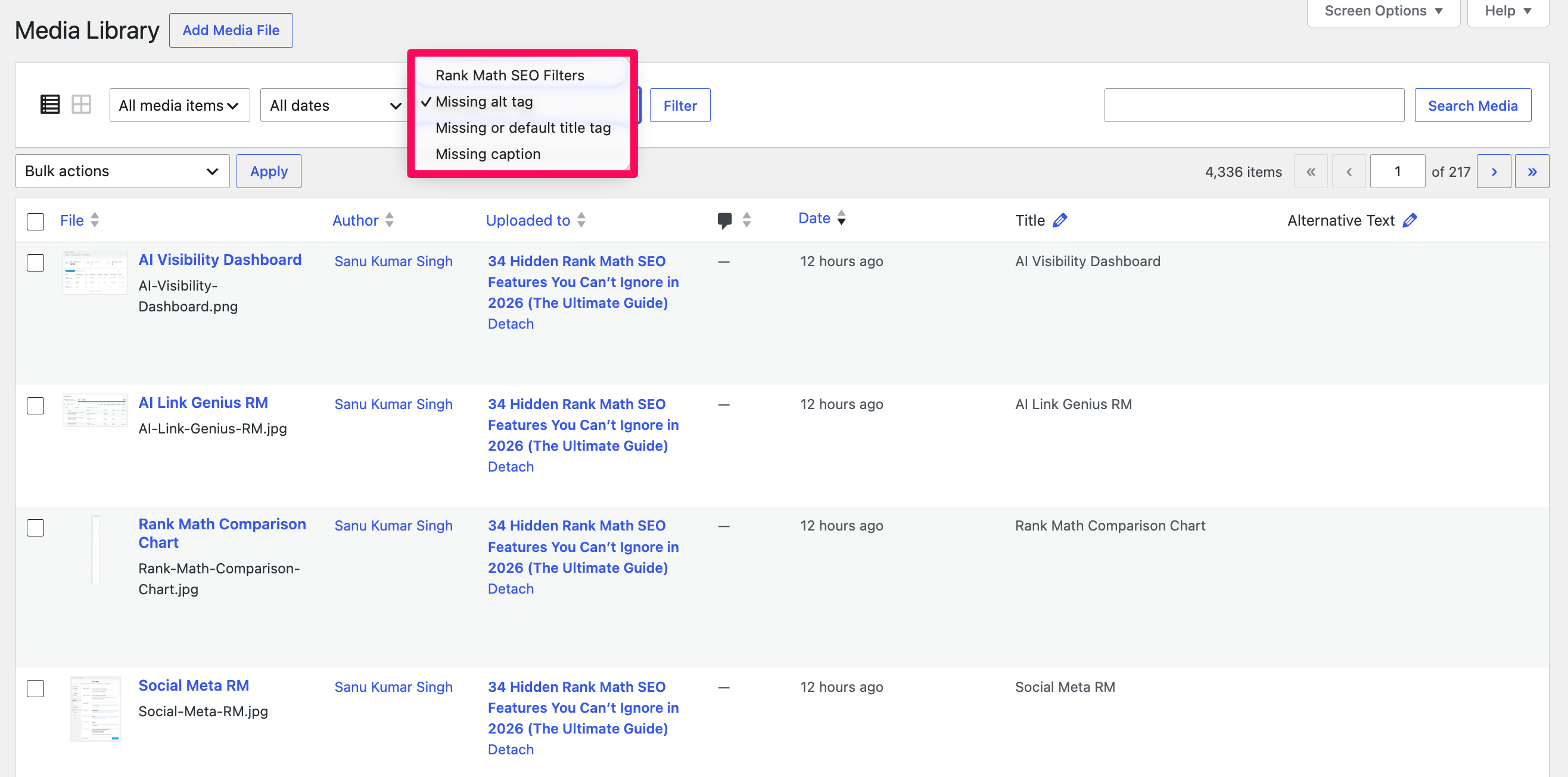
Task: Open the All dates dropdown
Action: coord(335,105)
